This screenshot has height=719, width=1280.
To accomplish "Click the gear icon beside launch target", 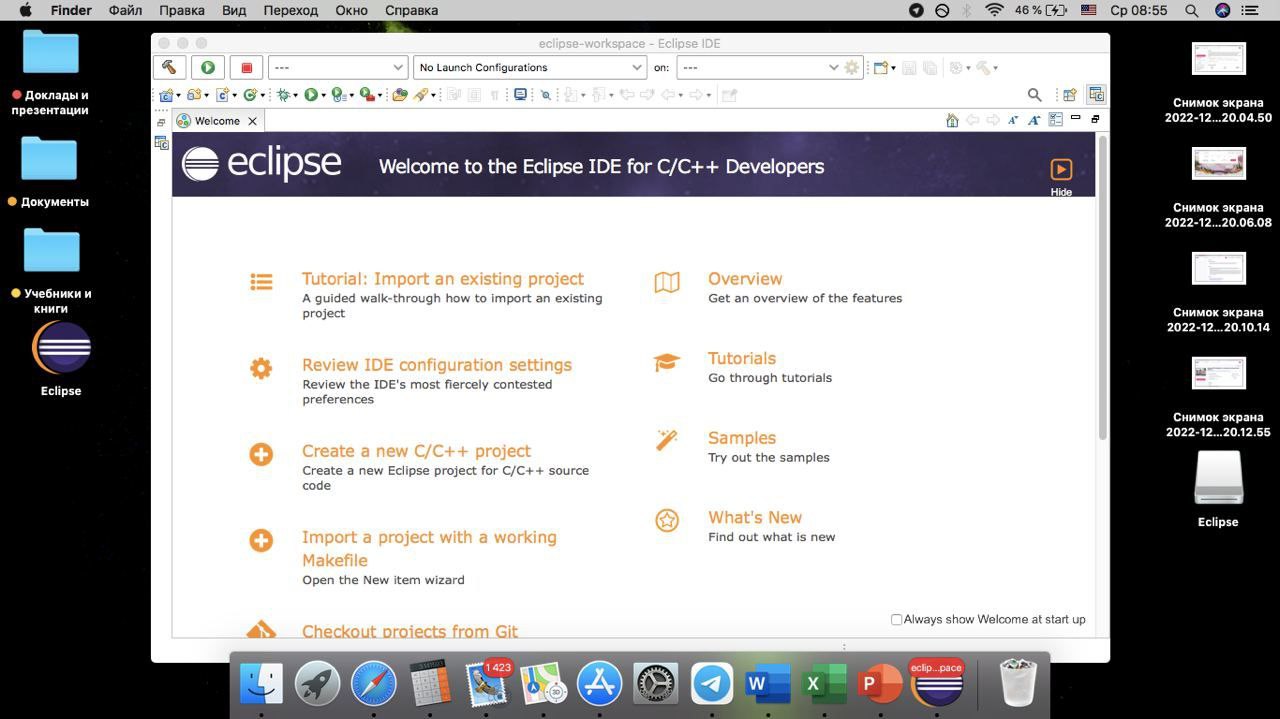I will point(852,67).
